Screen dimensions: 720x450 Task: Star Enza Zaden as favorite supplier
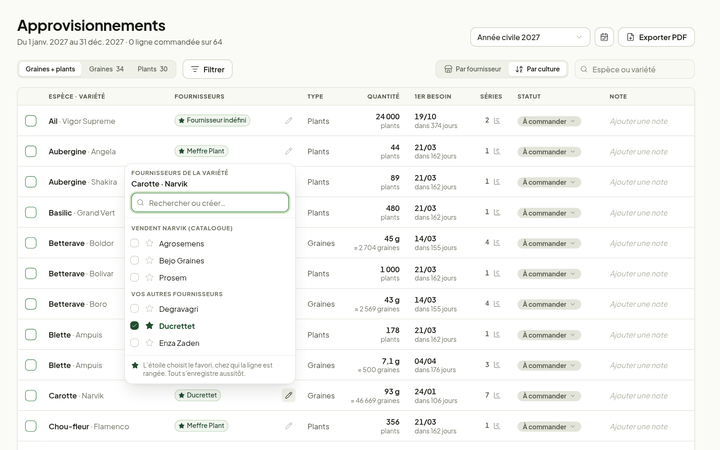tap(149, 343)
